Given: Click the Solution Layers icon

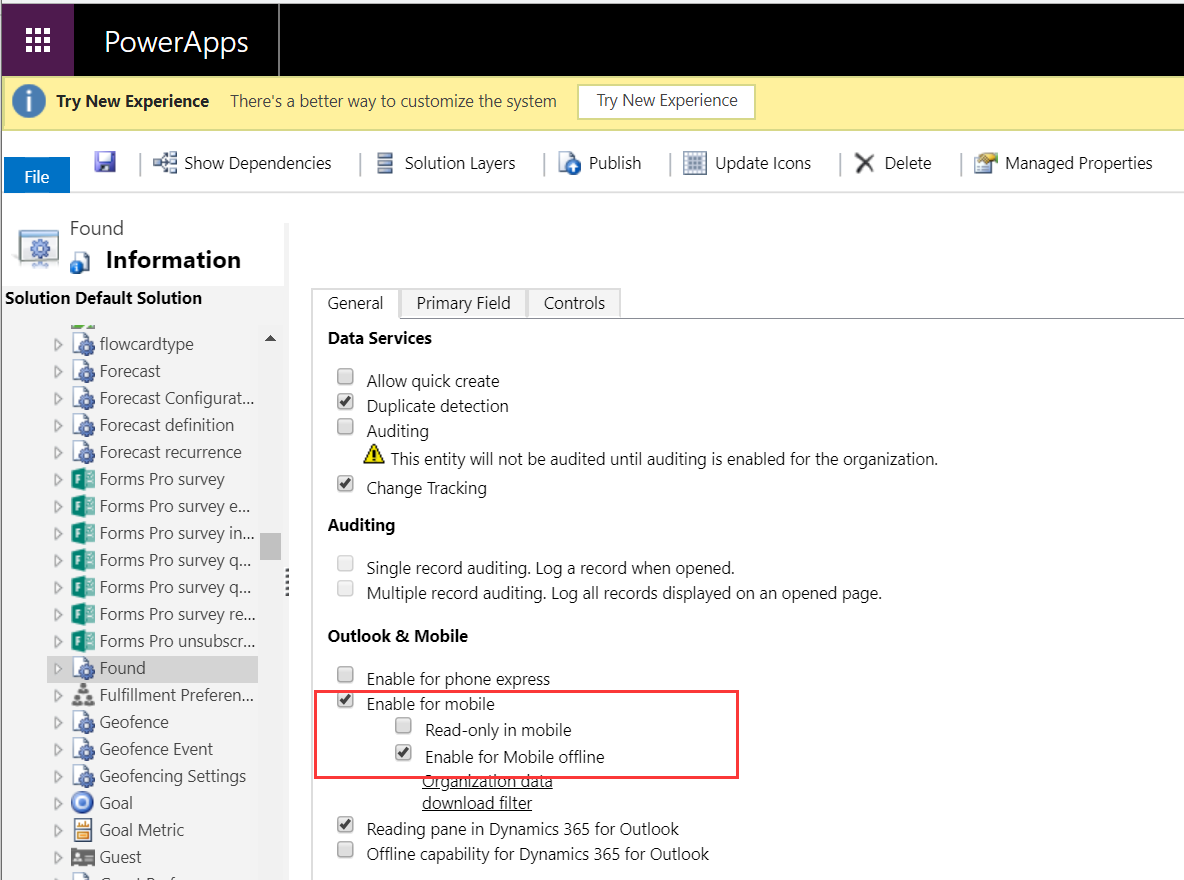Looking at the screenshot, I should [385, 163].
